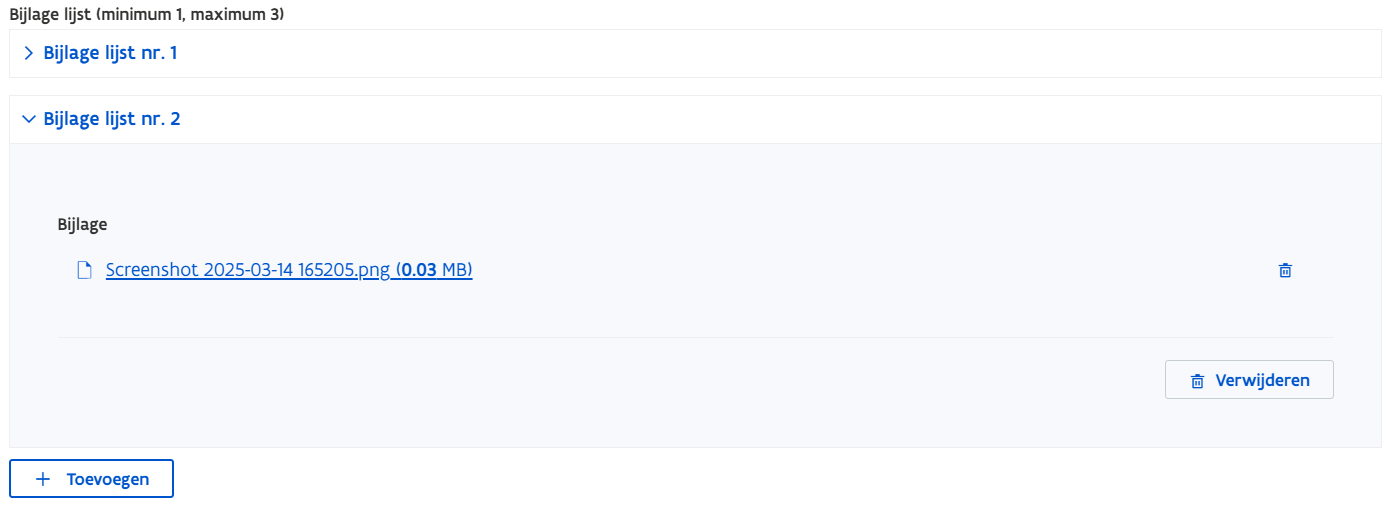Delete the attachment via the file row trash icon
The height and width of the screenshot is (505, 1389).
pos(1285,270)
